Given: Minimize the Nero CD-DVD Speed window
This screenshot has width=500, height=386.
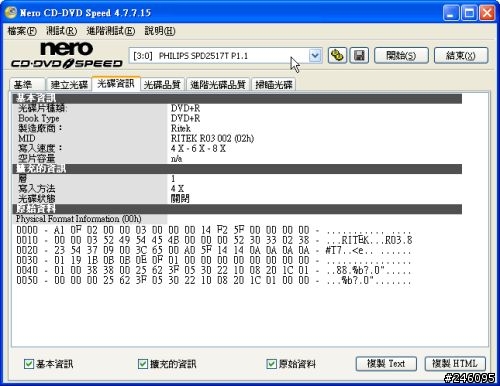Looking at the screenshot, I should [x=451, y=13].
